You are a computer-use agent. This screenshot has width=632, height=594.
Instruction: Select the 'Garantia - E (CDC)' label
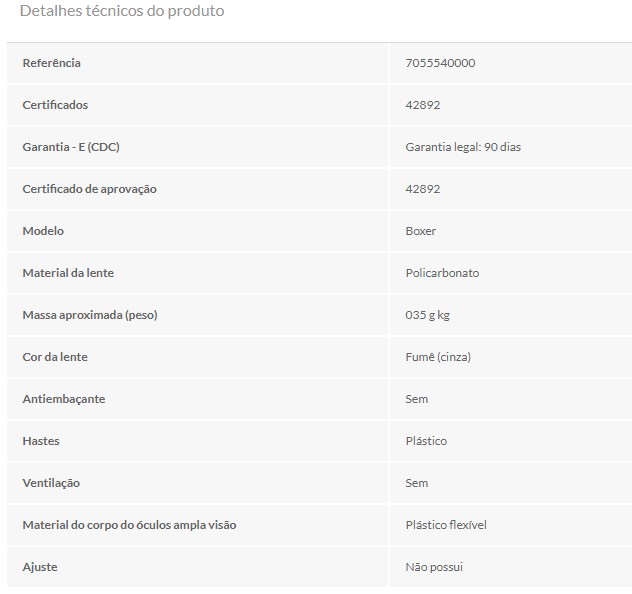[x=71, y=147]
